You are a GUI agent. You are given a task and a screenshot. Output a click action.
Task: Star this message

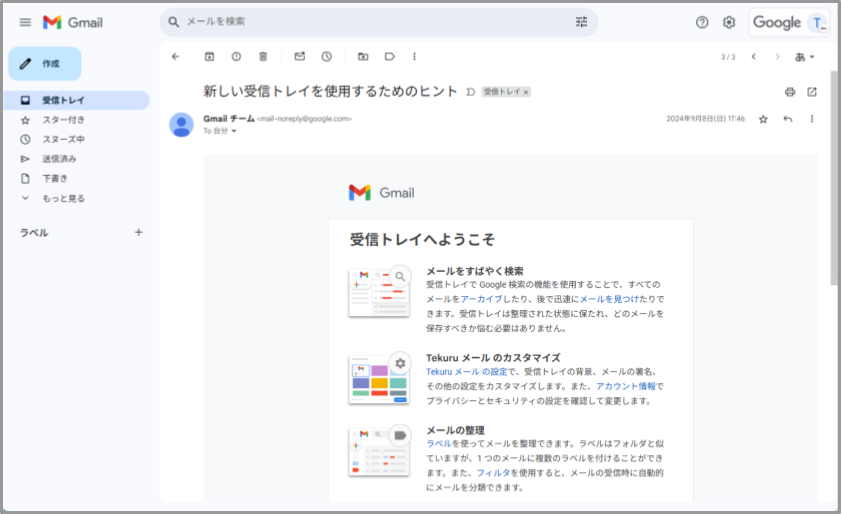[763, 119]
